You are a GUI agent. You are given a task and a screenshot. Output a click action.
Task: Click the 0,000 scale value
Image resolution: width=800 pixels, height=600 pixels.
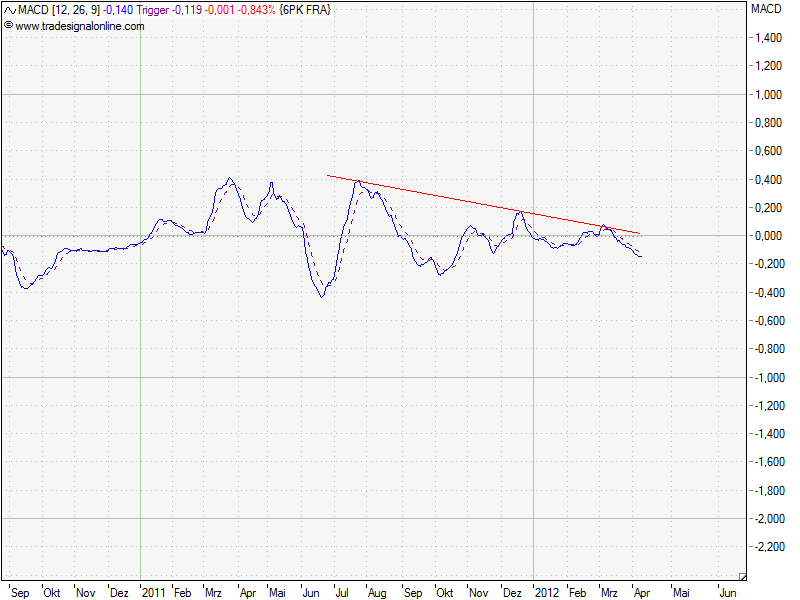768,236
